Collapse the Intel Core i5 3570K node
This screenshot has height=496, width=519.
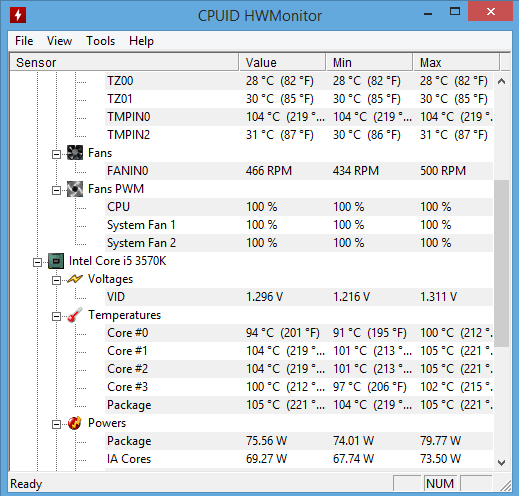[x=37, y=262]
